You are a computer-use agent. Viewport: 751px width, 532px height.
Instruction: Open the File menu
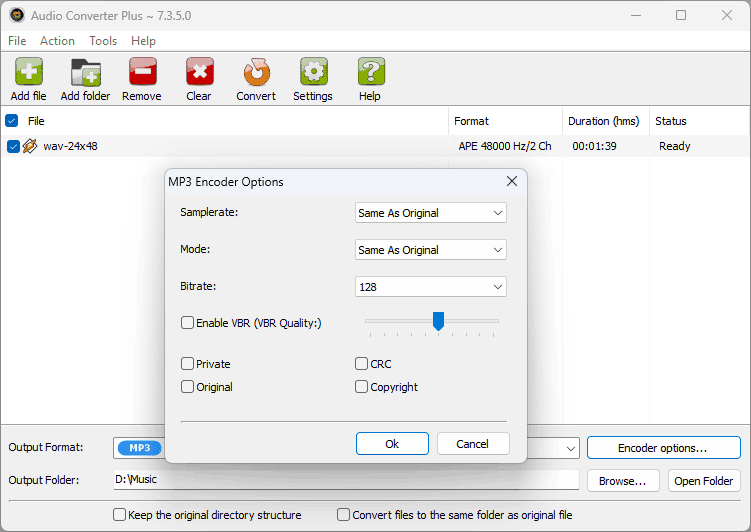click(x=17, y=41)
